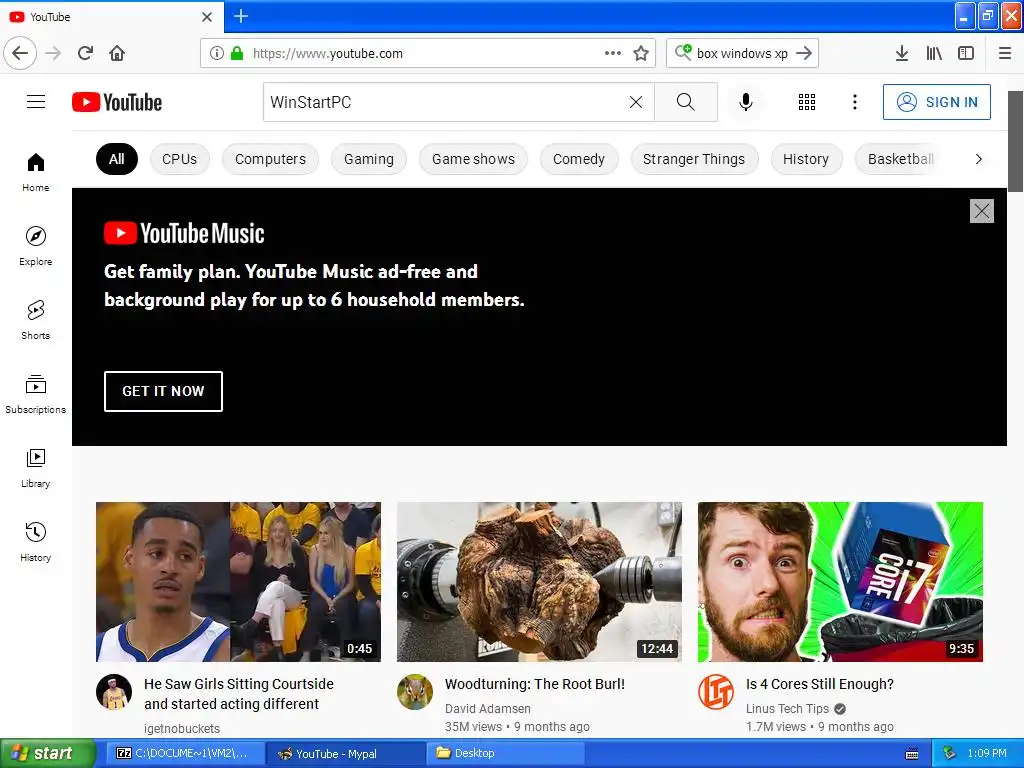Open Subscriptions in YouTube sidebar
1024x768 pixels.
(x=35, y=394)
